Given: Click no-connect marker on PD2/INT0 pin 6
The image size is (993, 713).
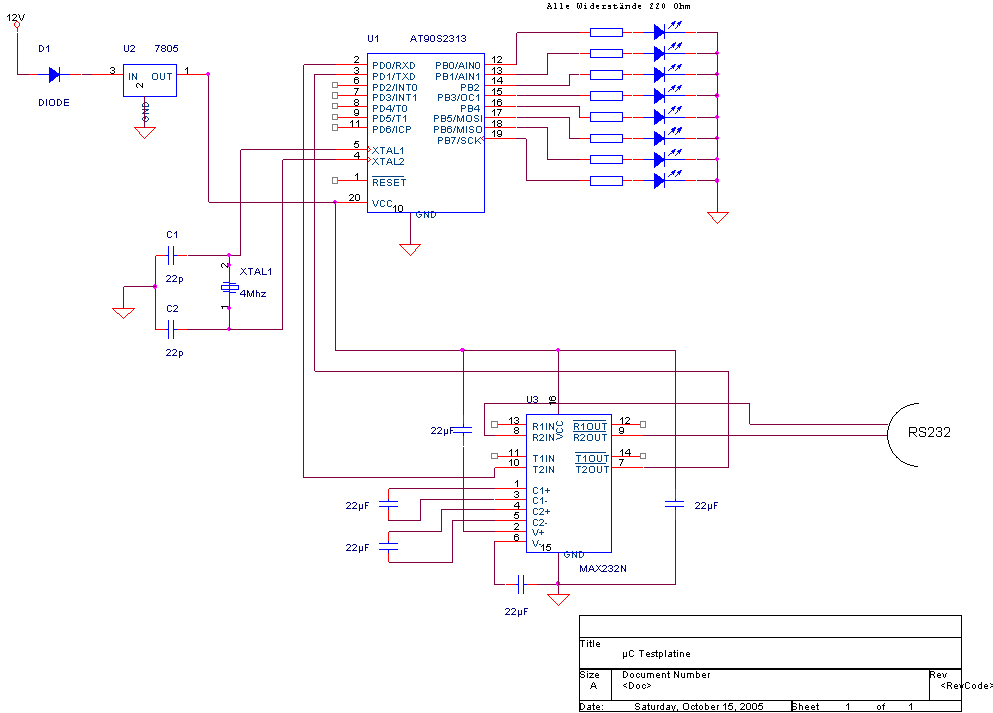Looking at the screenshot, I should 335,85.
